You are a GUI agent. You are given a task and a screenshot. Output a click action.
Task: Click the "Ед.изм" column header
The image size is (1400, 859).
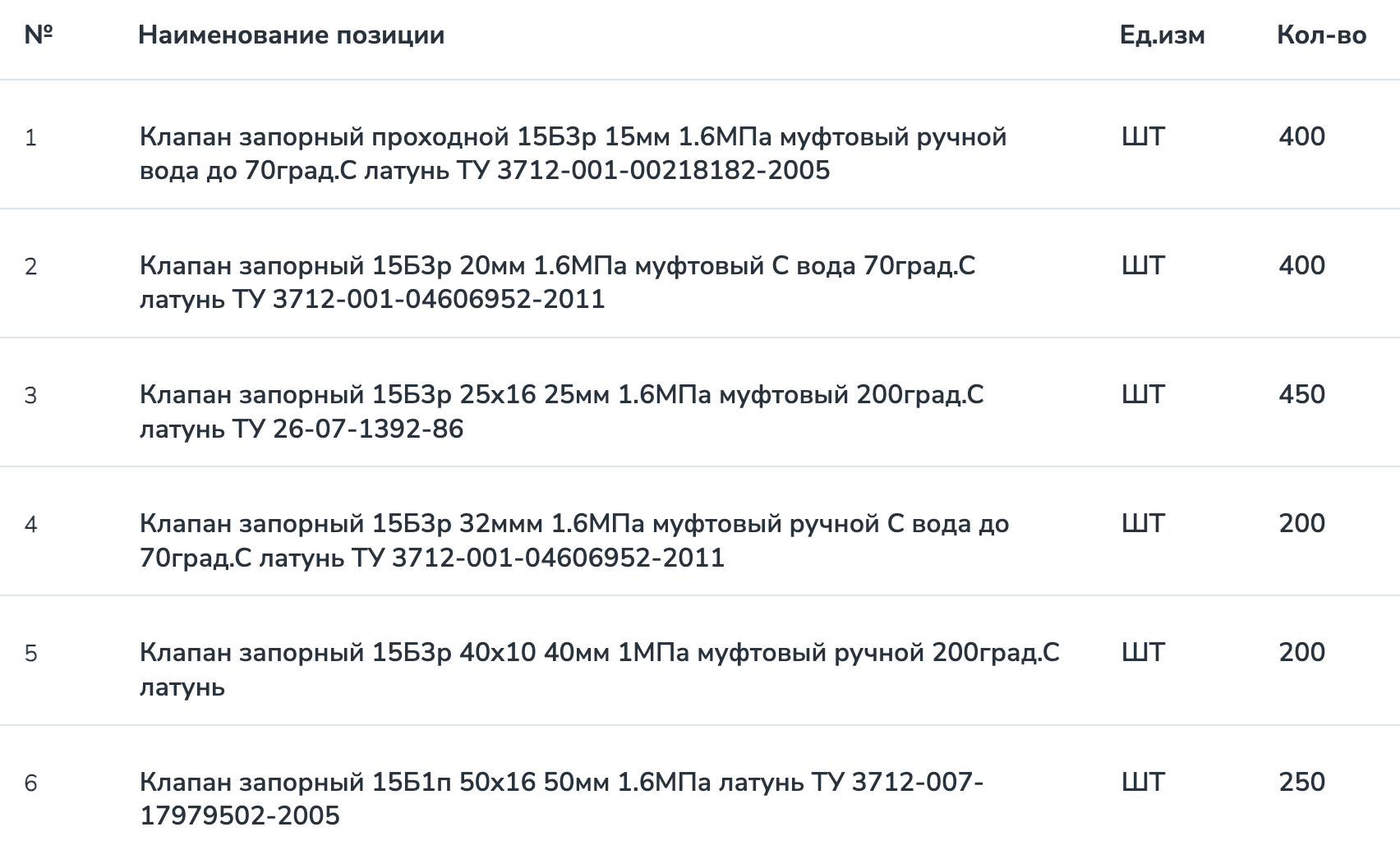1162,35
